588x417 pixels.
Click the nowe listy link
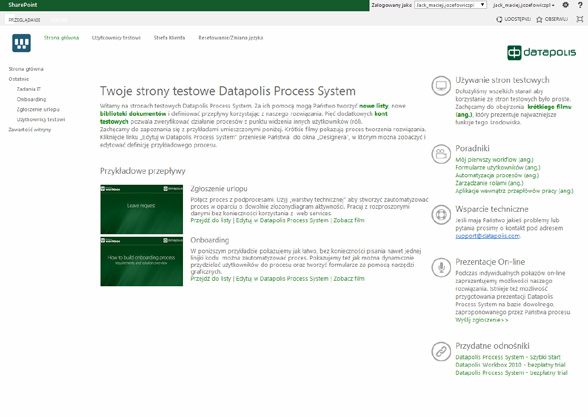tap(374, 106)
